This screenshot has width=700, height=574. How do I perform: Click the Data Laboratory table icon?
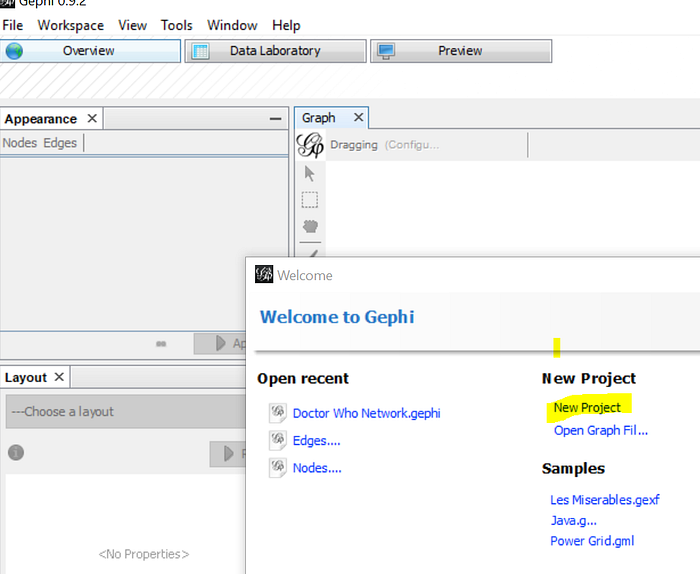pyautogui.click(x=200, y=51)
